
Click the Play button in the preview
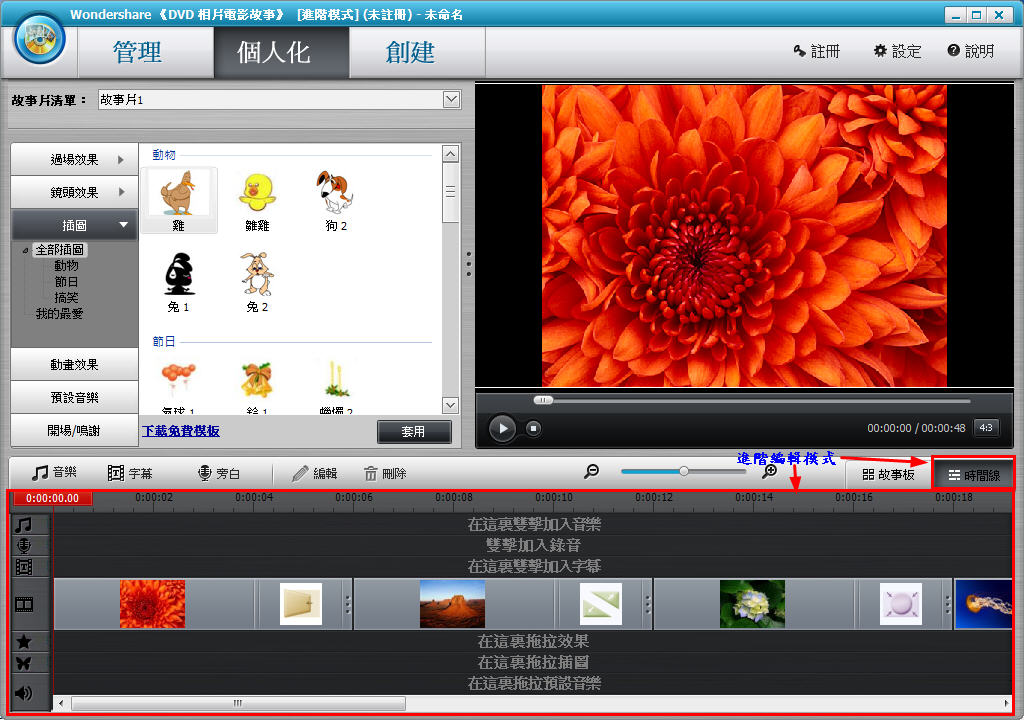pyautogui.click(x=502, y=429)
